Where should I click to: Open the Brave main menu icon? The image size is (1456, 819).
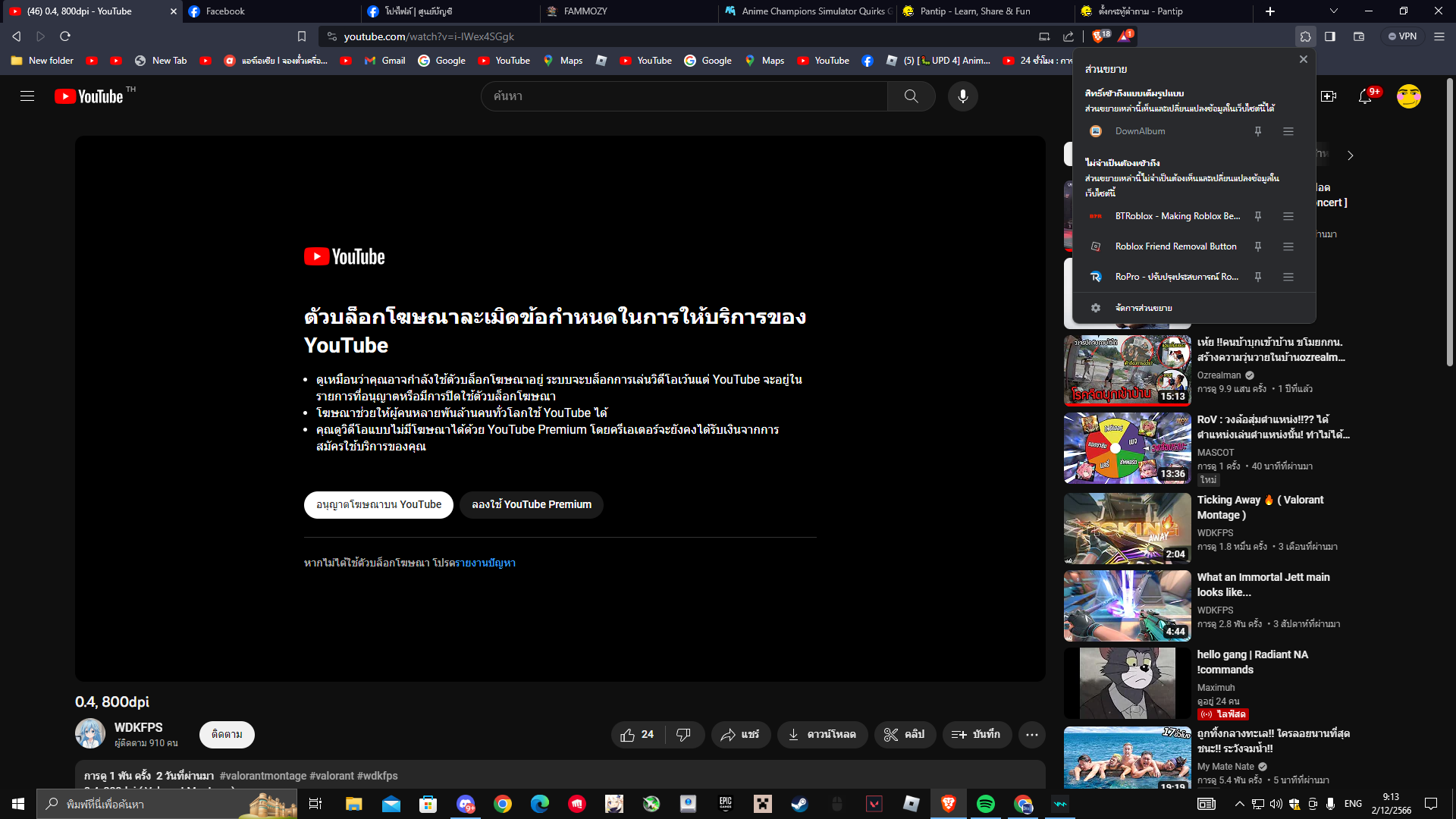(x=1439, y=36)
